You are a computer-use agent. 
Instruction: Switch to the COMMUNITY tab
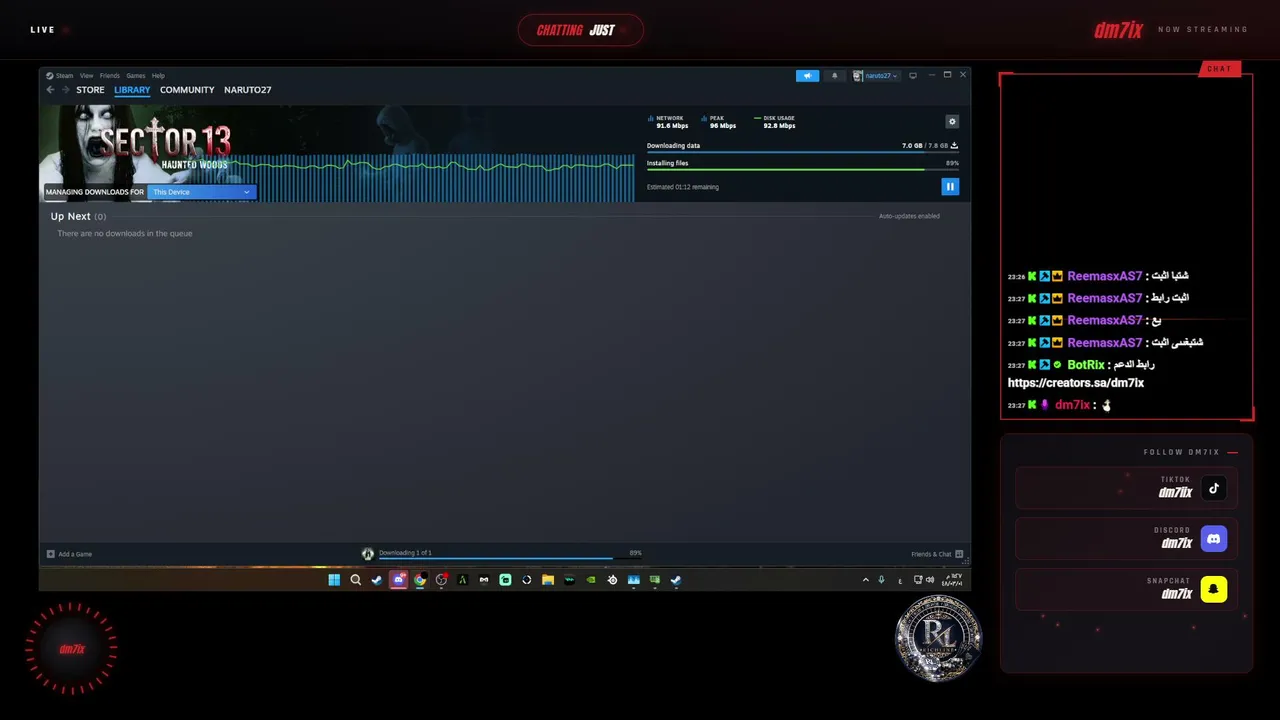pos(187,90)
